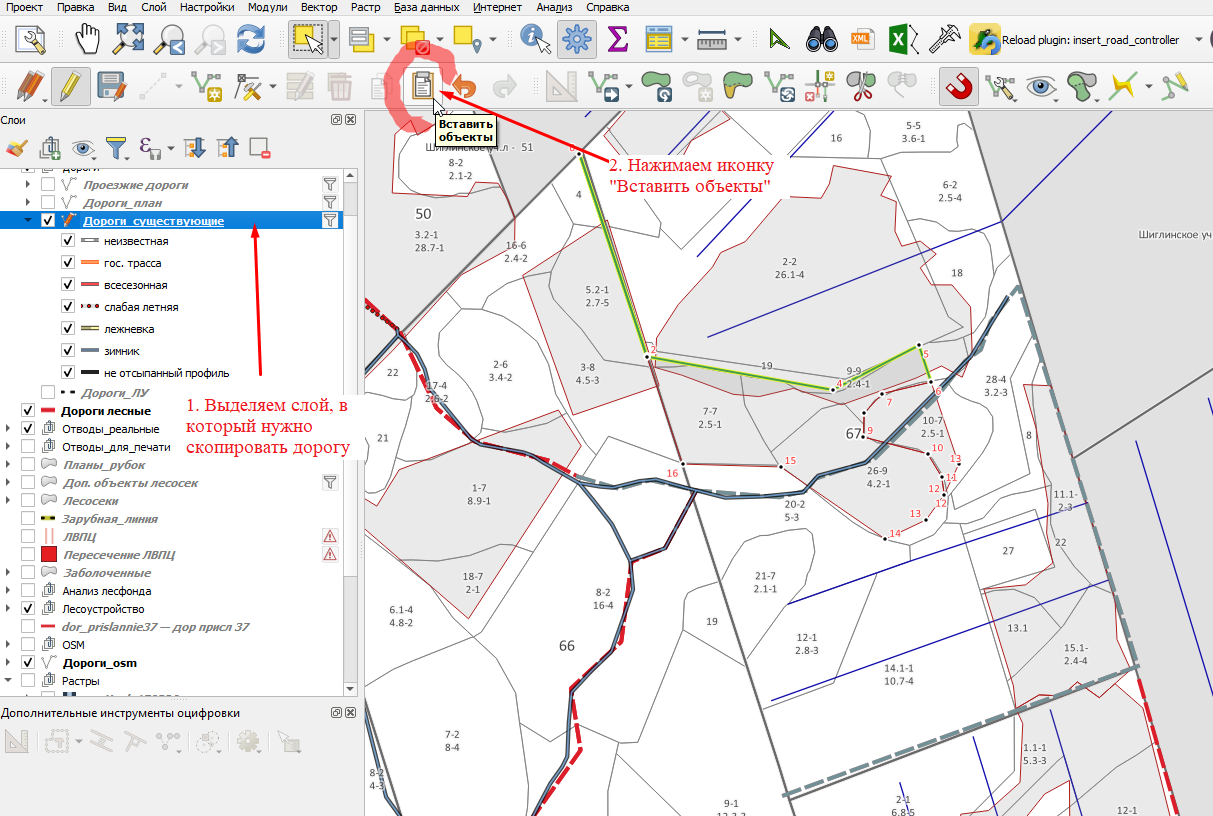Click the Paste Features clipboard icon
Image resolution: width=1213 pixels, height=816 pixels.
point(423,86)
